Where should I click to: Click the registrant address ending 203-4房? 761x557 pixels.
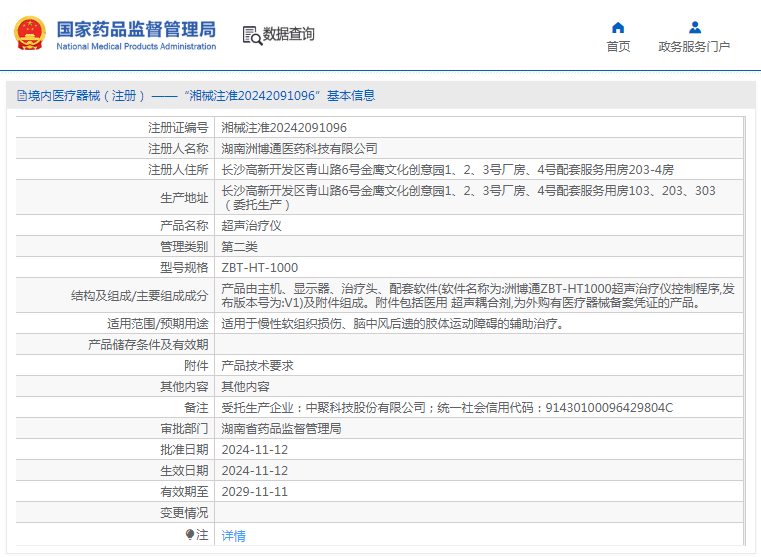447,170
